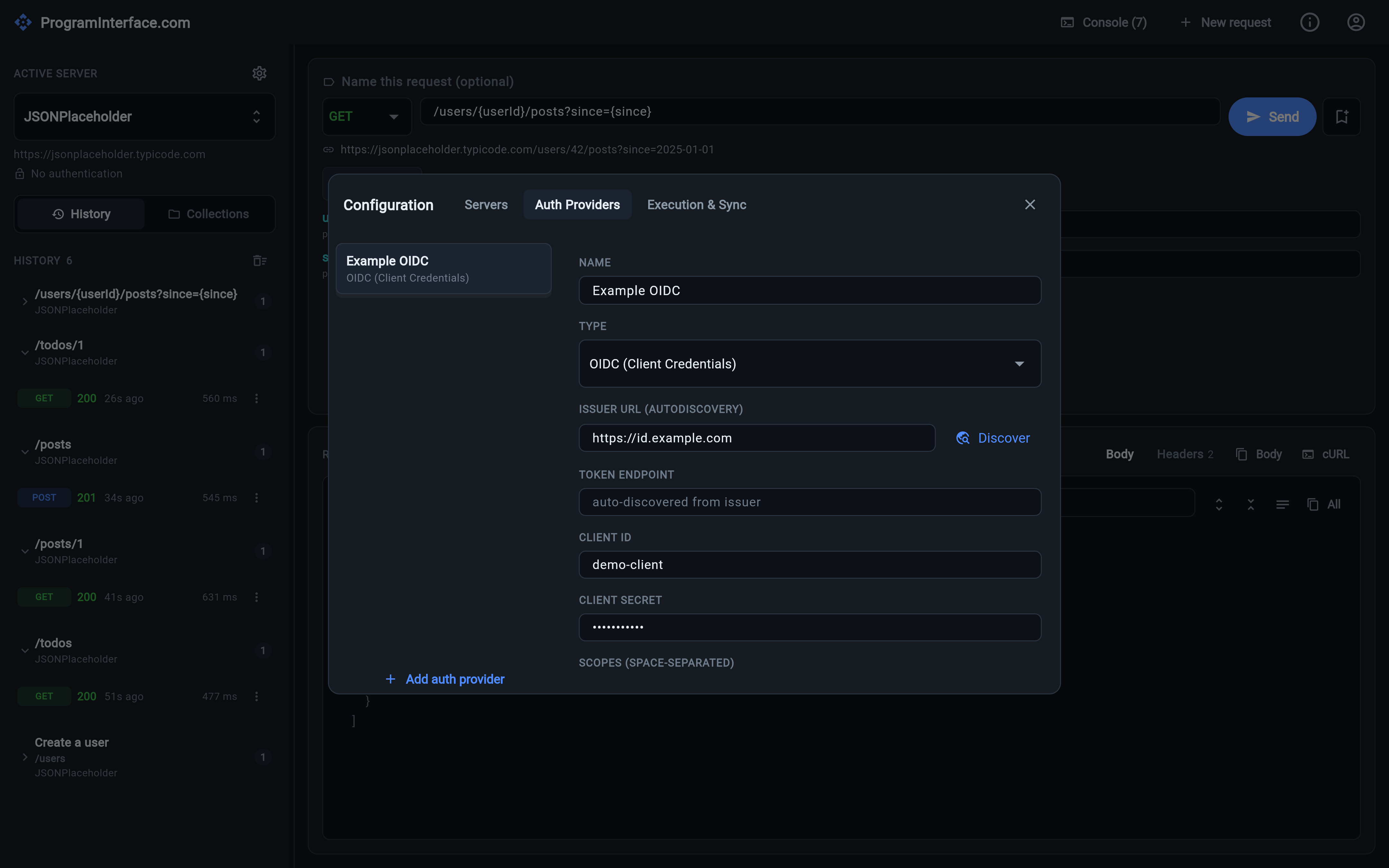Click the ProgramInterface.com logo icon
Viewport: 1389px width, 868px height.
coord(23,23)
